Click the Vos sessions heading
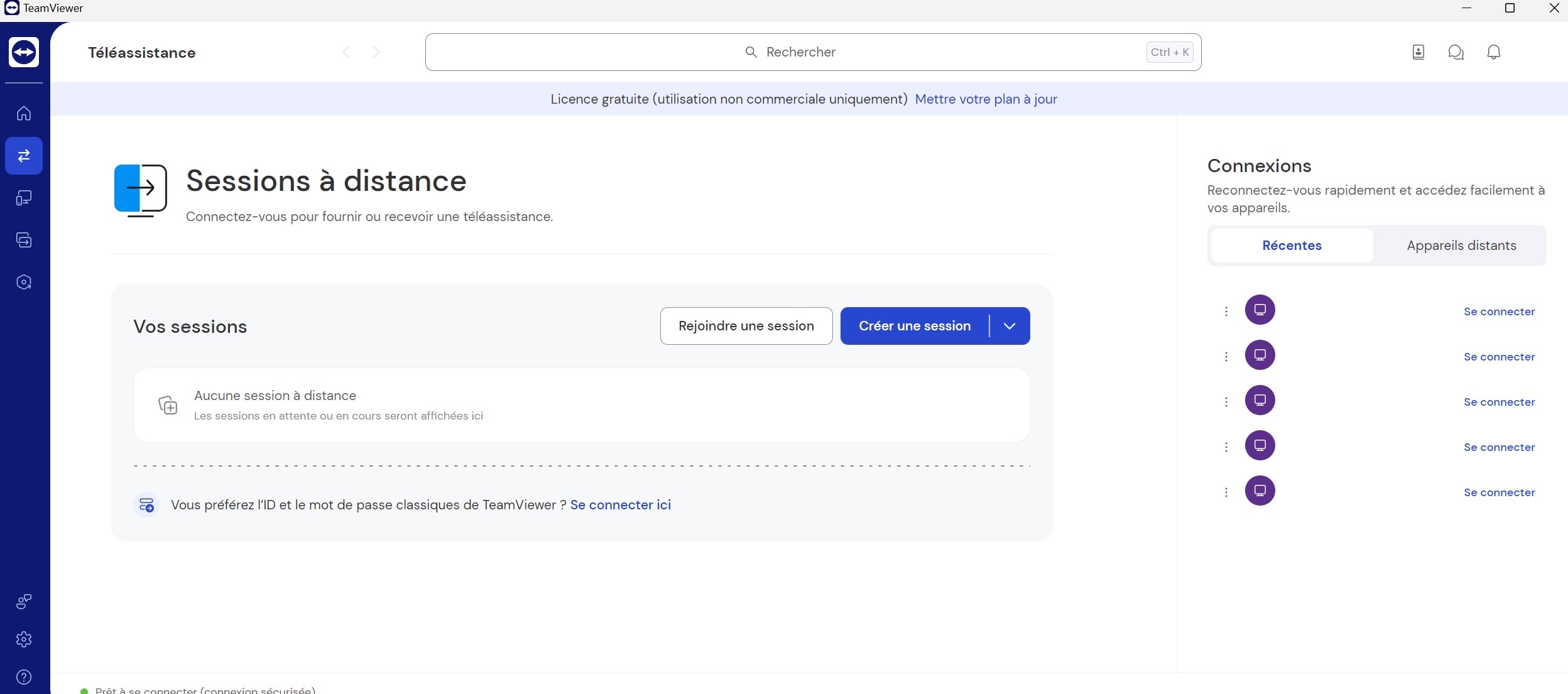This screenshot has height=694, width=1568. point(190,327)
